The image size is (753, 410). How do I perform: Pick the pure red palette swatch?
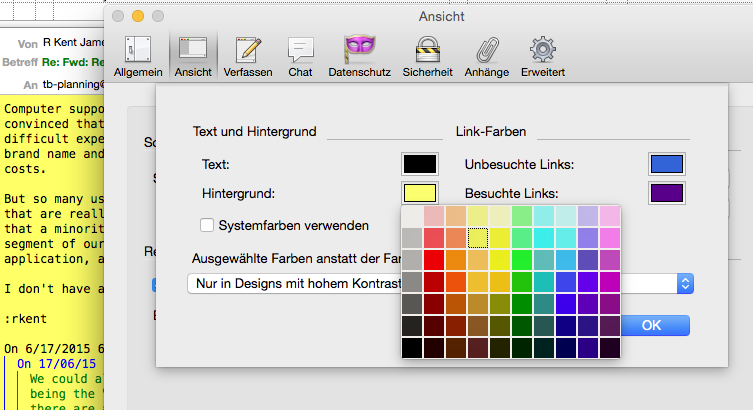tap(434, 260)
